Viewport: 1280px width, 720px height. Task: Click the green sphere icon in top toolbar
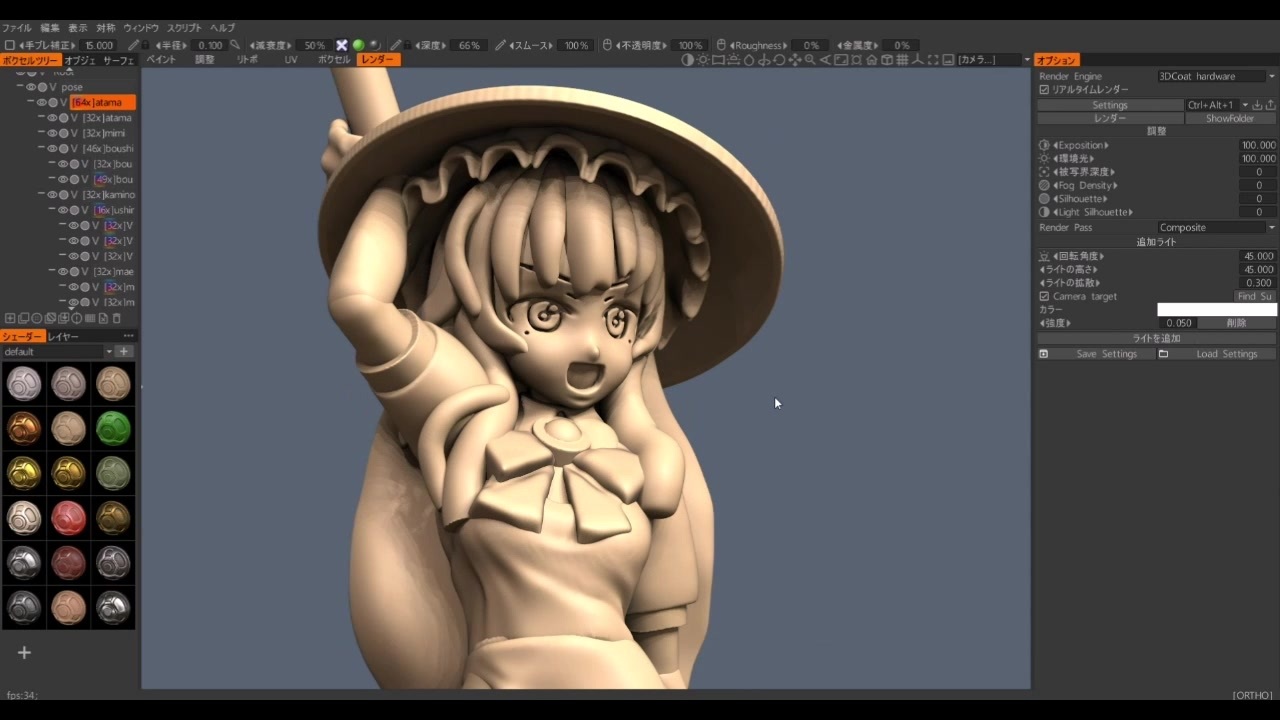pyautogui.click(x=358, y=45)
